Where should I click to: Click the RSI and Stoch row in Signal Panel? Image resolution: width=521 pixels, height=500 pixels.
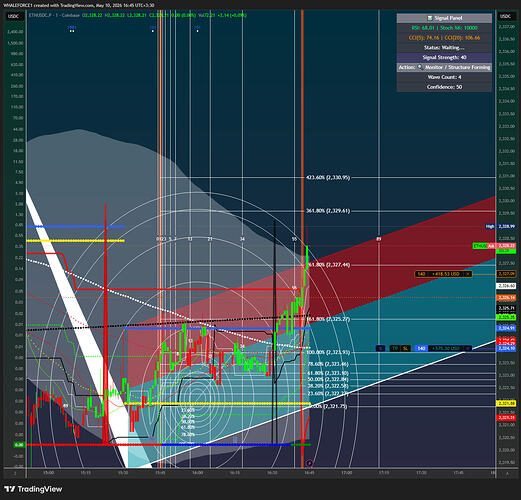(444, 28)
